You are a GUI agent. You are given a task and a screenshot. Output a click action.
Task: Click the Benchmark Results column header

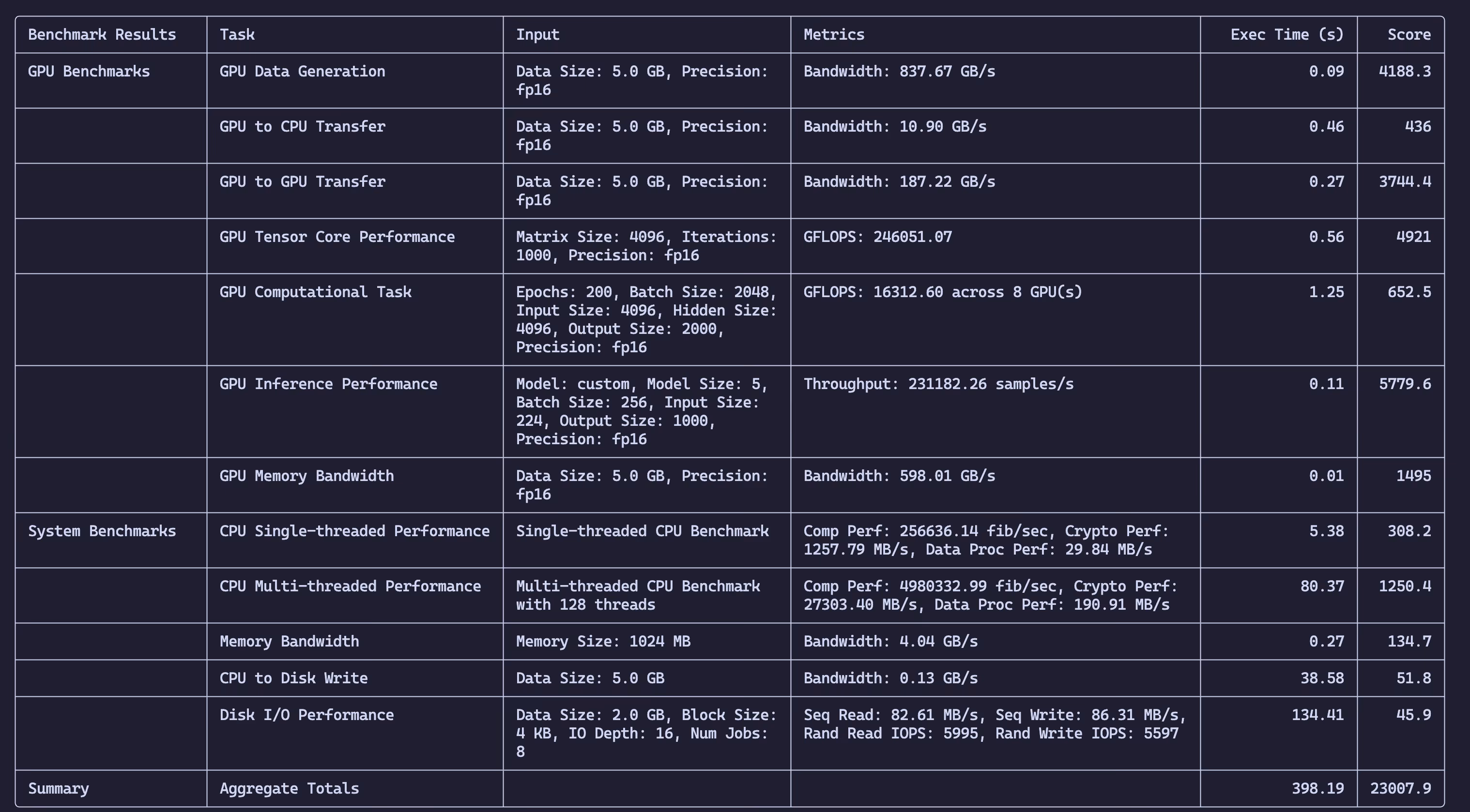pyautogui.click(x=102, y=35)
